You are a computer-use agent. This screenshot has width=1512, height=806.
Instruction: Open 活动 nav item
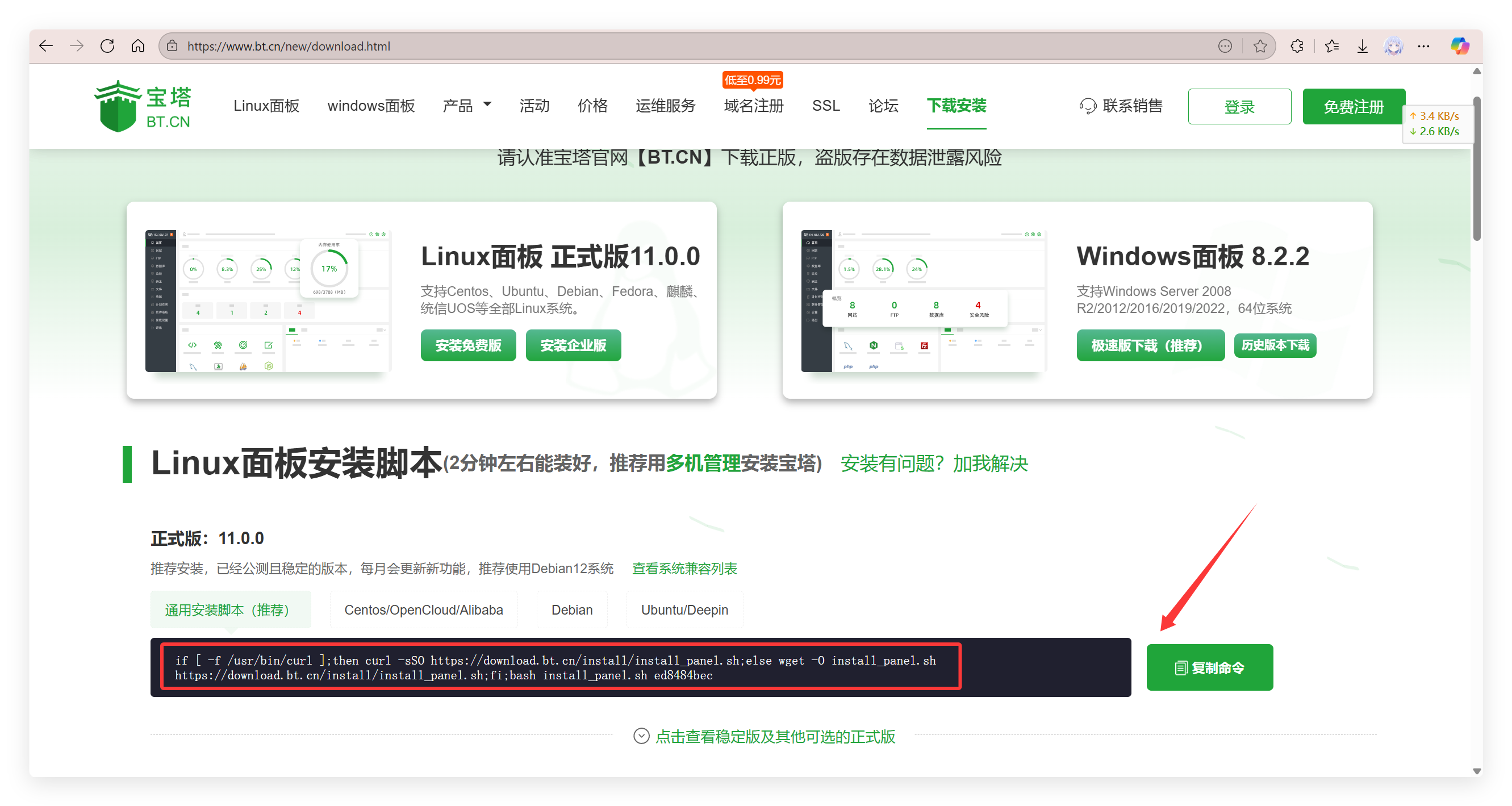534,106
